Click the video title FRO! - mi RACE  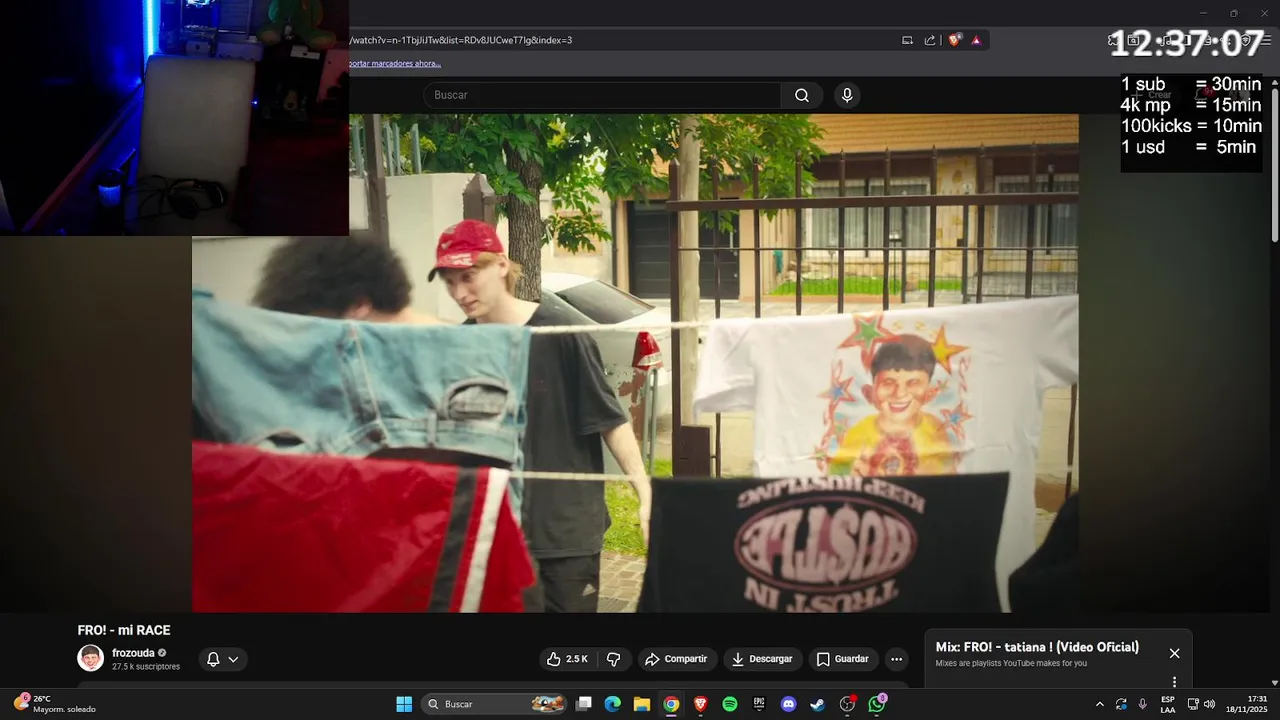(x=124, y=630)
